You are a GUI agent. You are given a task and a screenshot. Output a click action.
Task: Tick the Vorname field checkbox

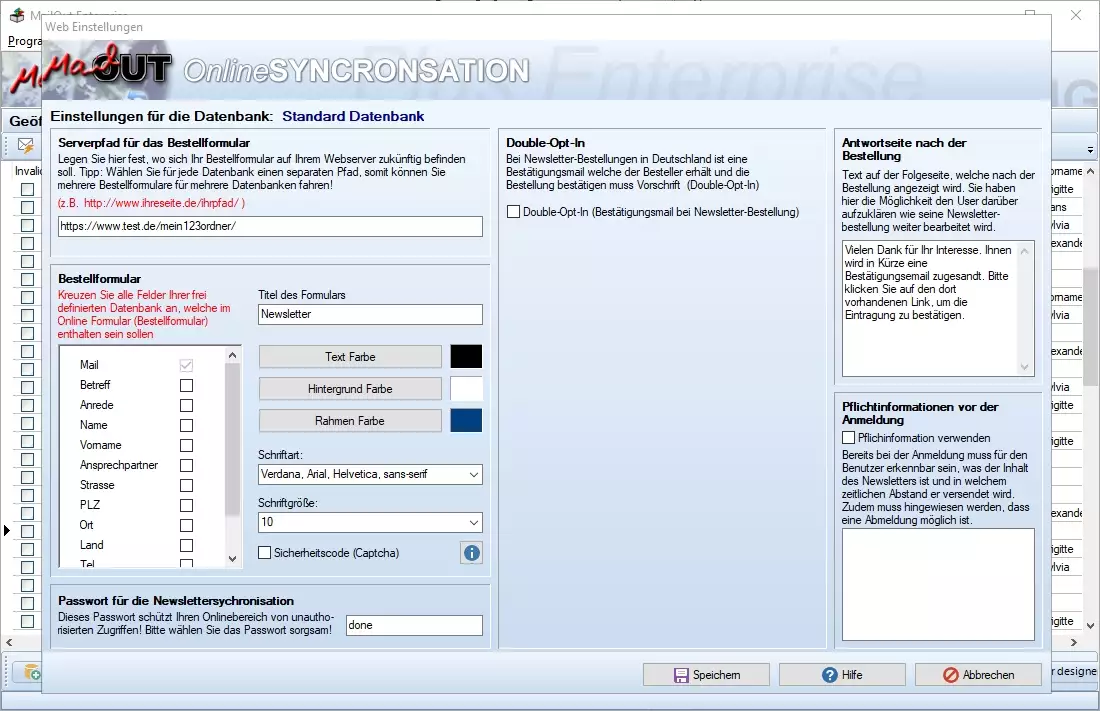click(x=186, y=445)
